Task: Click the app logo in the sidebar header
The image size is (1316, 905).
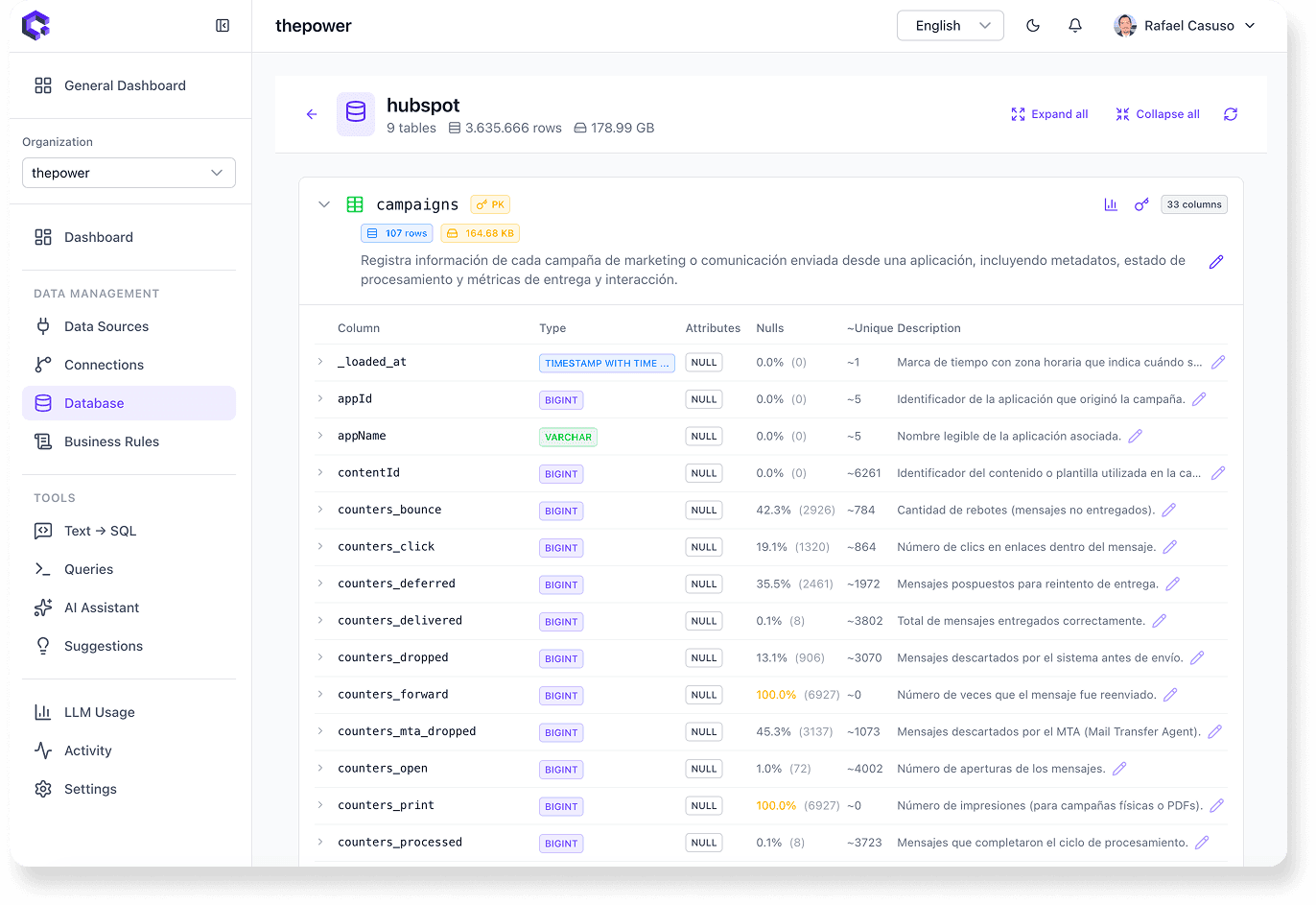Action: 36,26
